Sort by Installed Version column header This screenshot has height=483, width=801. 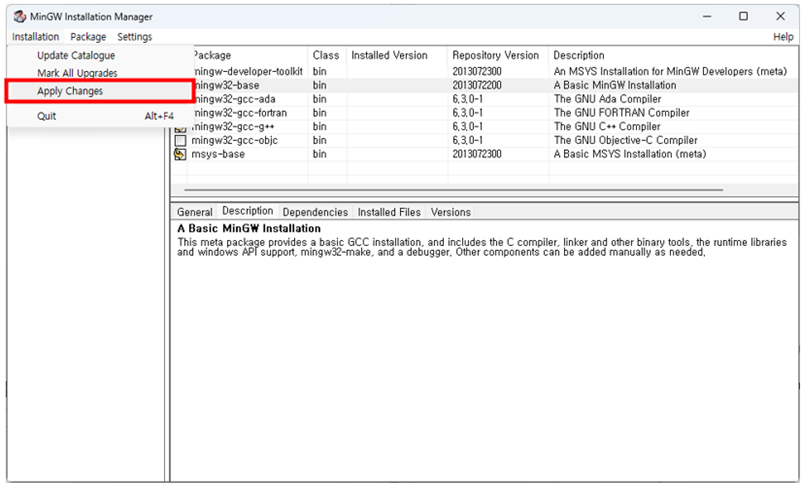point(397,55)
